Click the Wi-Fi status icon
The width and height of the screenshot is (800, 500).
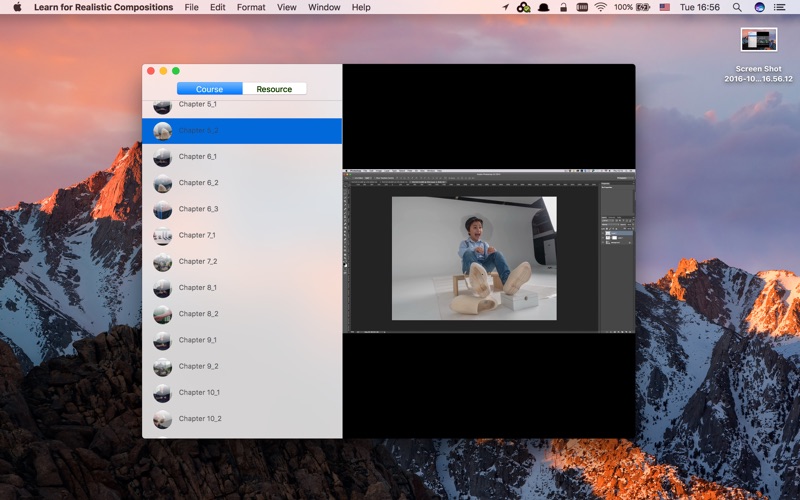point(601,7)
